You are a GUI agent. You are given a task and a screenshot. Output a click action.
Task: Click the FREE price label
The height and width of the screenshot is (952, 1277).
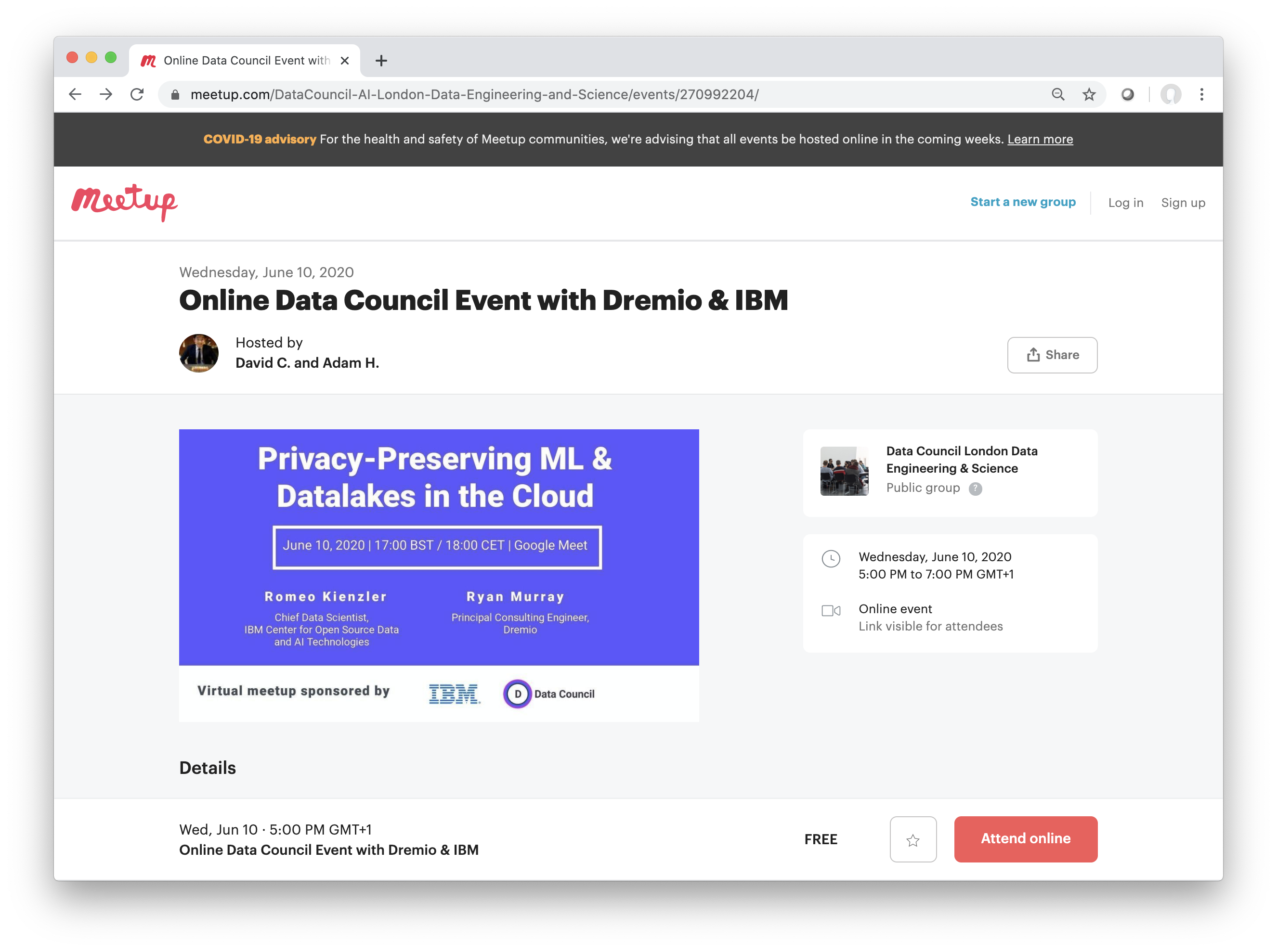pos(820,839)
